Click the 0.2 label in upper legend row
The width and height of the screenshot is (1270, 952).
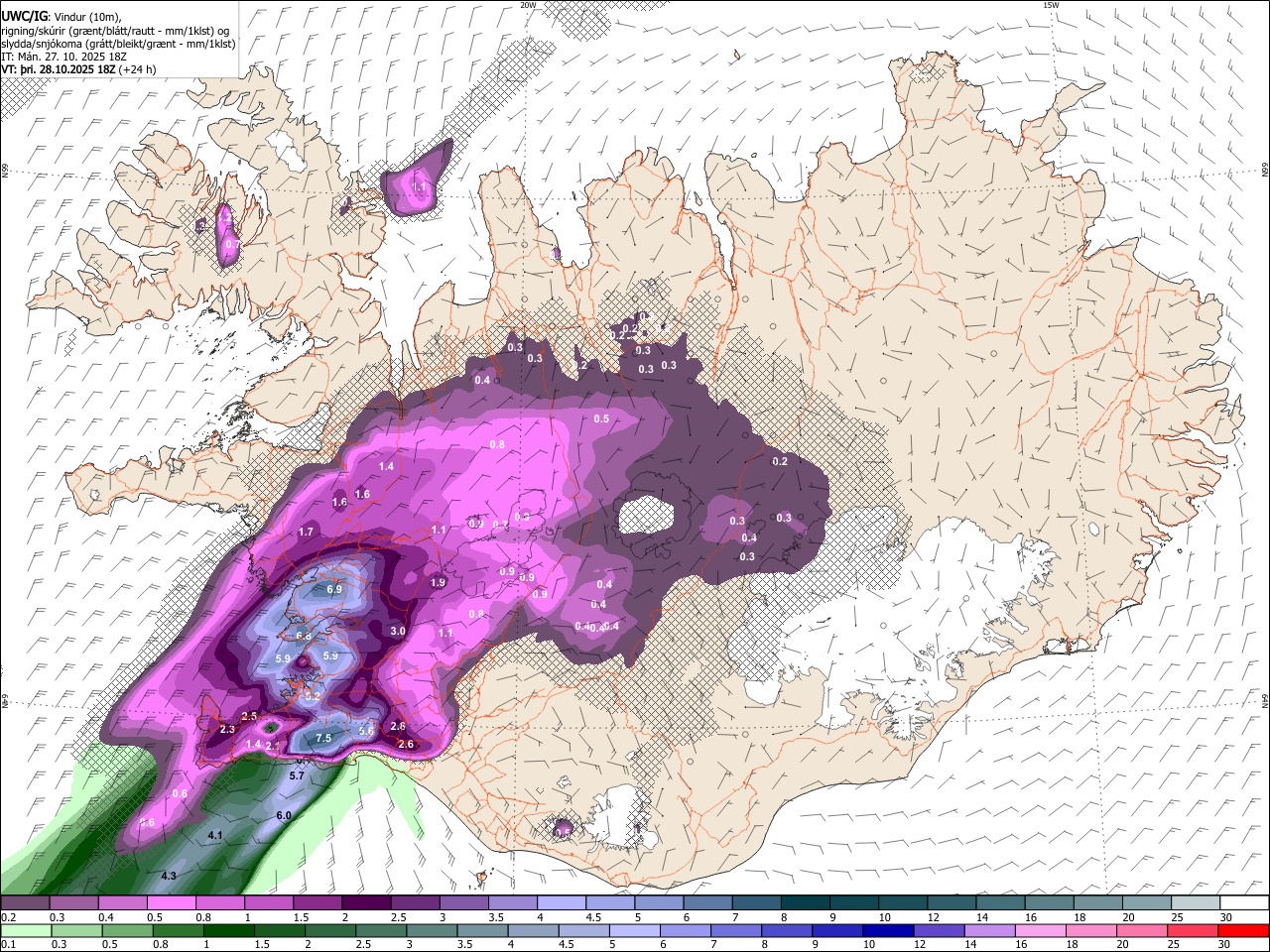(7, 917)
